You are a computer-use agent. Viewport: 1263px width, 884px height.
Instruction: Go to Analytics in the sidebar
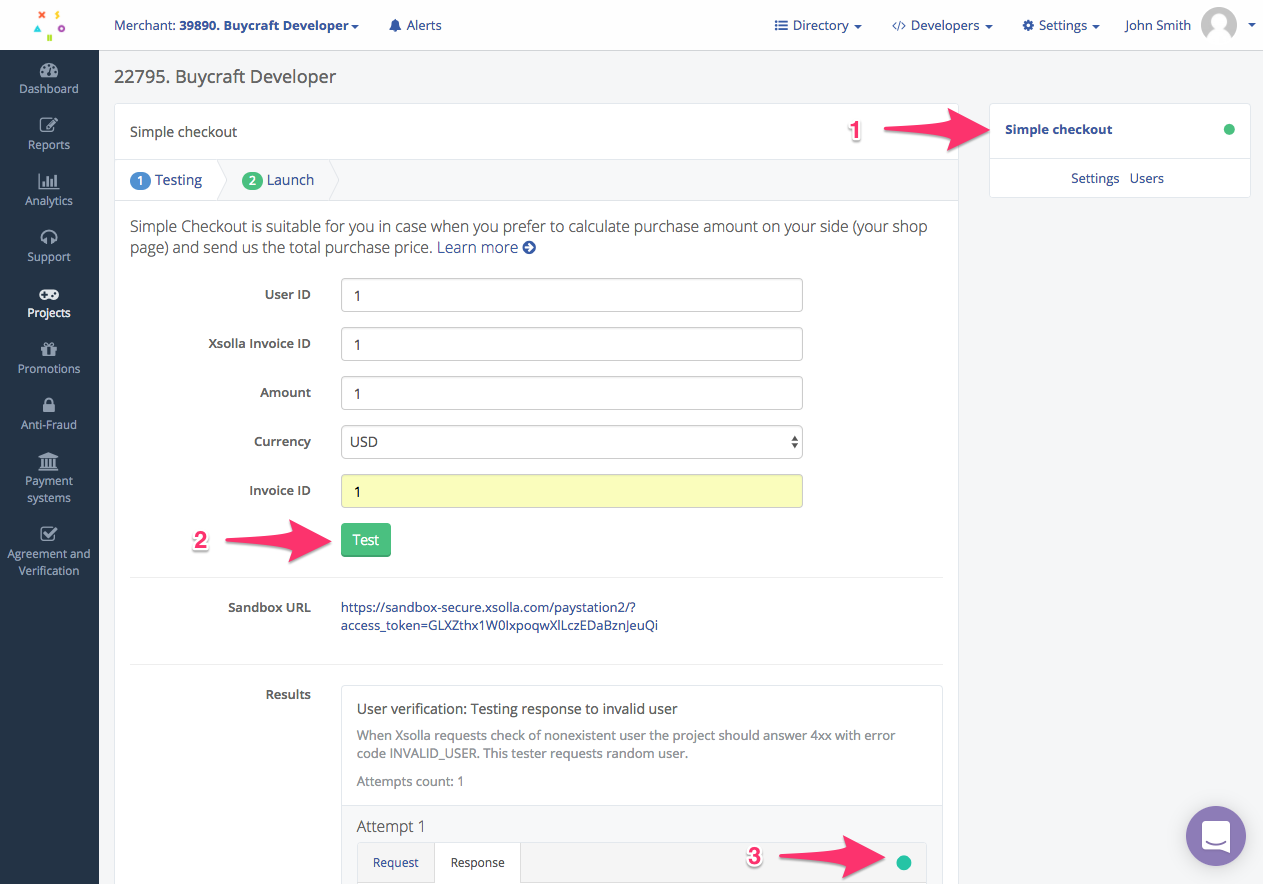click(x=49, y=191)
